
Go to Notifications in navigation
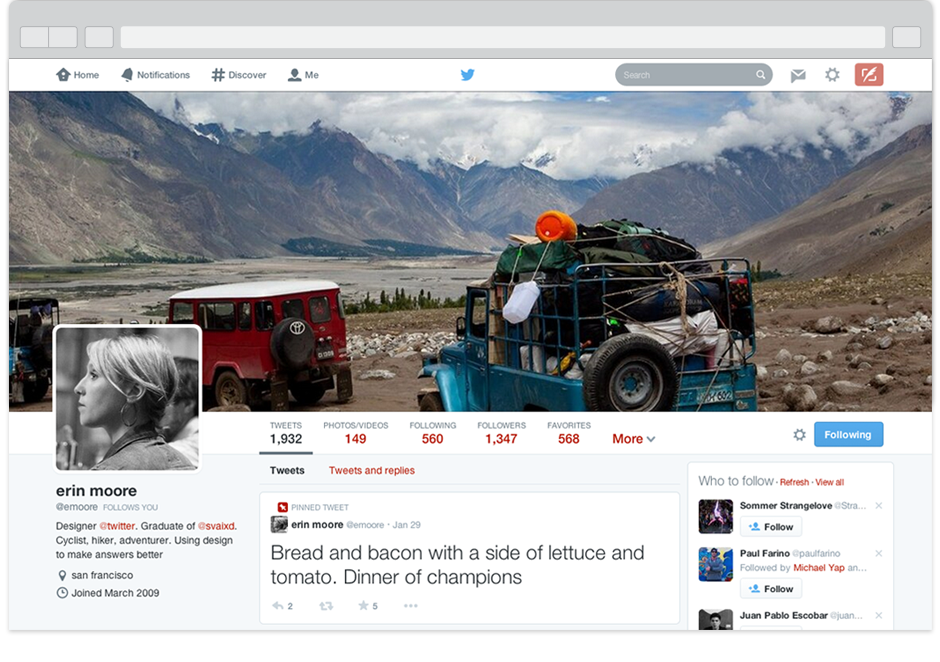click(155, 75)
